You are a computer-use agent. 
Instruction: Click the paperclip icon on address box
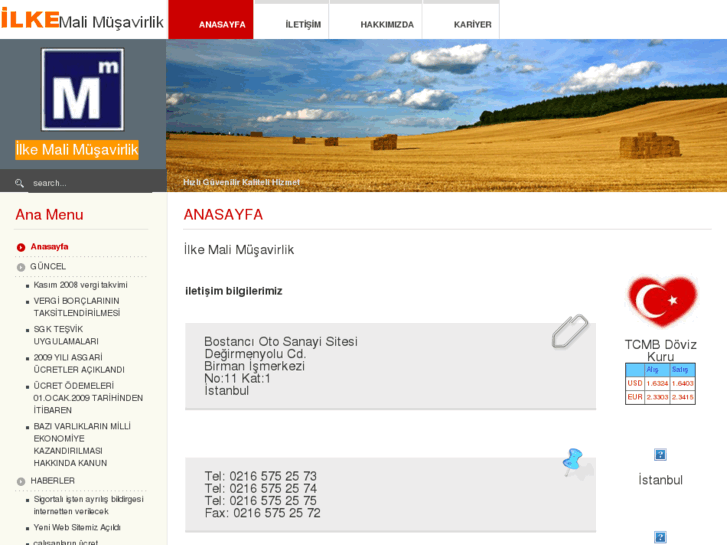(x=570, y=331)
